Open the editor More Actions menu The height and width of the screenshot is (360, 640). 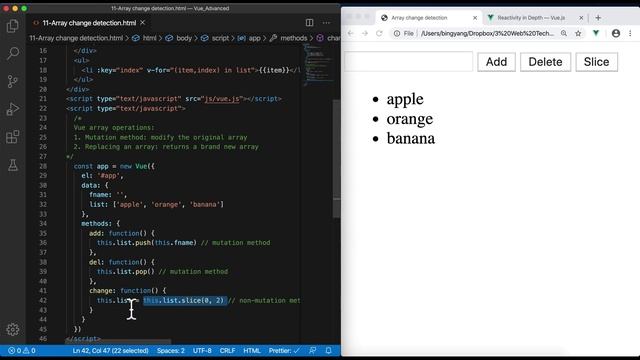[326, 23]
